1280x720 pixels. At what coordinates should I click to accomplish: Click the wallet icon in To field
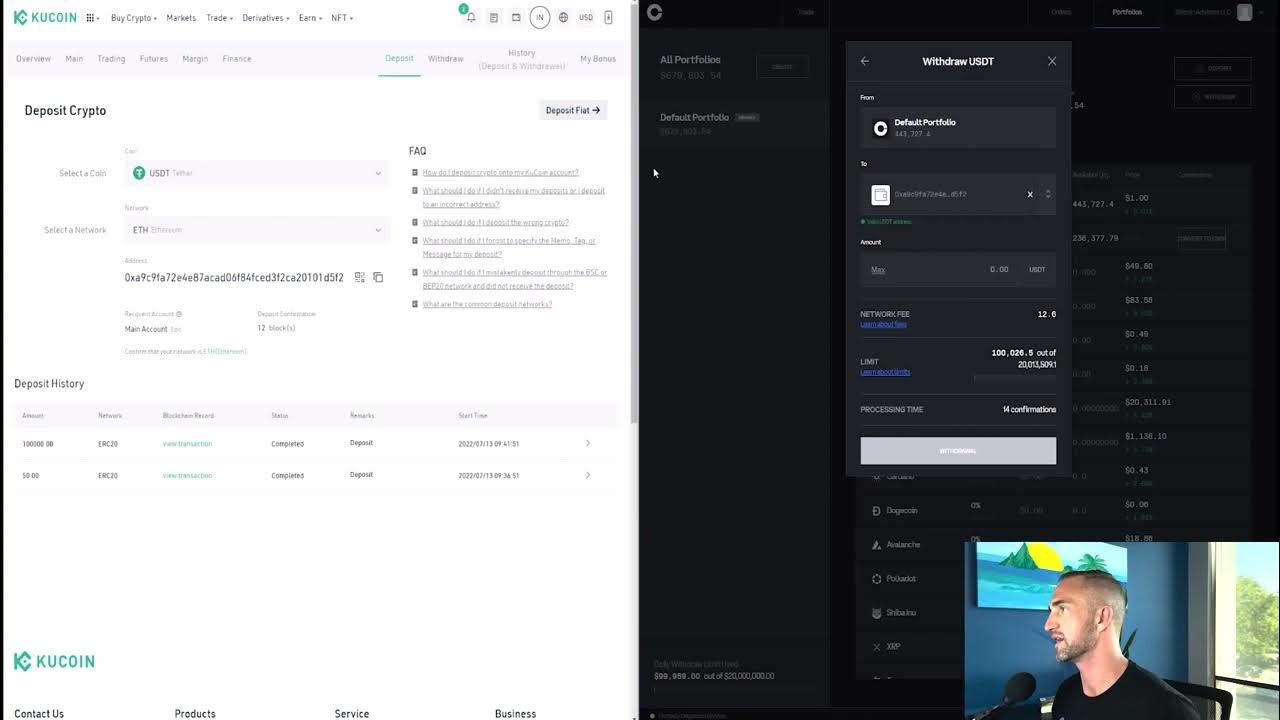click(880, 195)
